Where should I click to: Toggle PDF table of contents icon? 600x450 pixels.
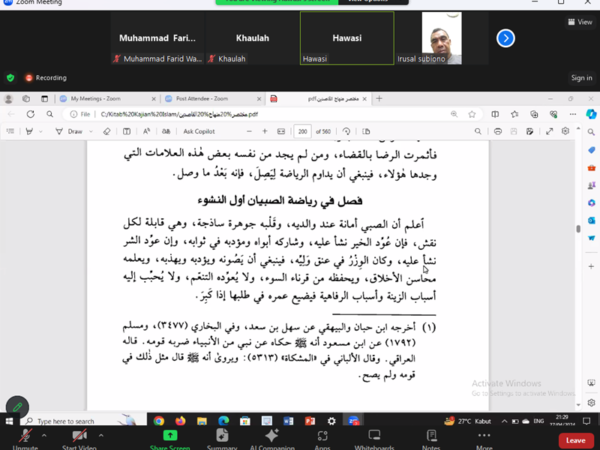(10, 131)
